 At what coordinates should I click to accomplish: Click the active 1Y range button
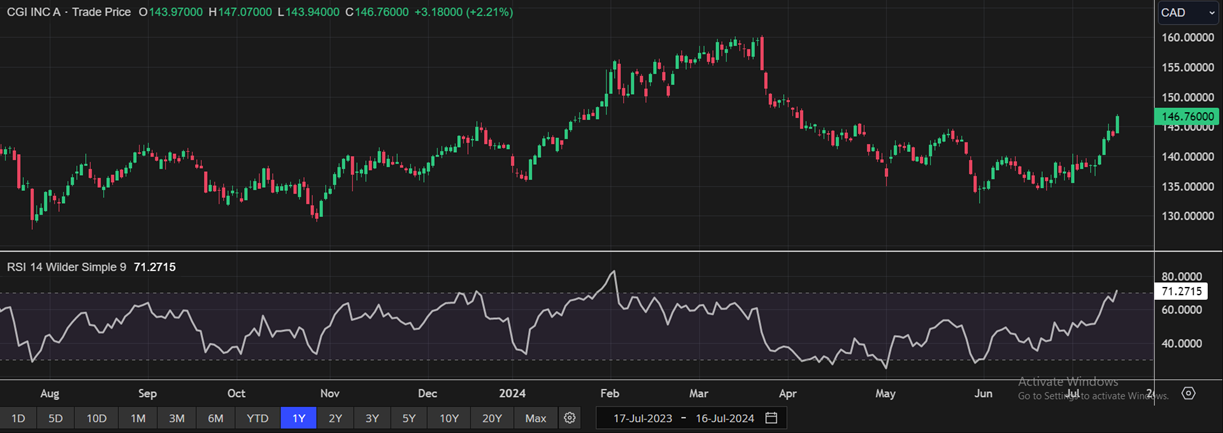[299, 418]
